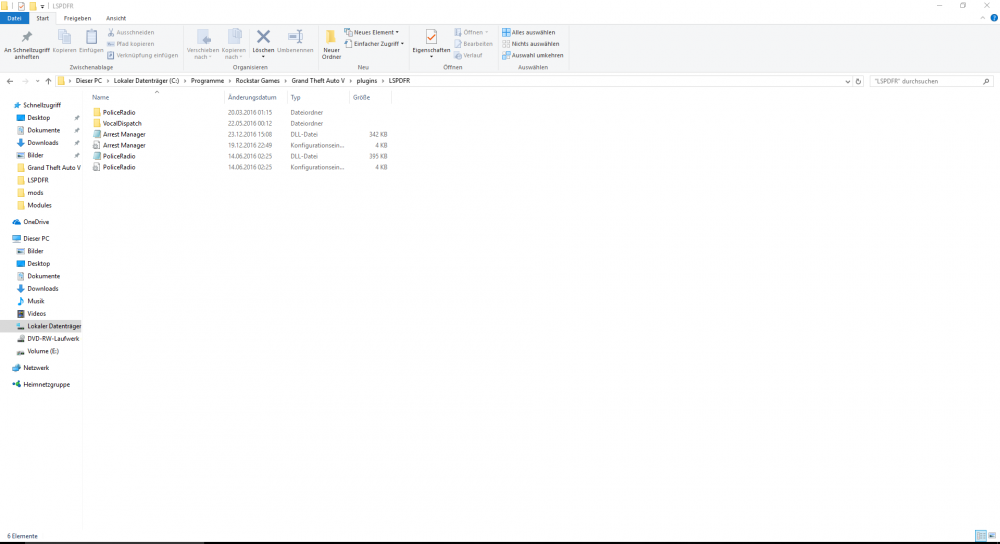
Task: Open recent locations dropdown arrow
Action: click(x=37, y=81)
